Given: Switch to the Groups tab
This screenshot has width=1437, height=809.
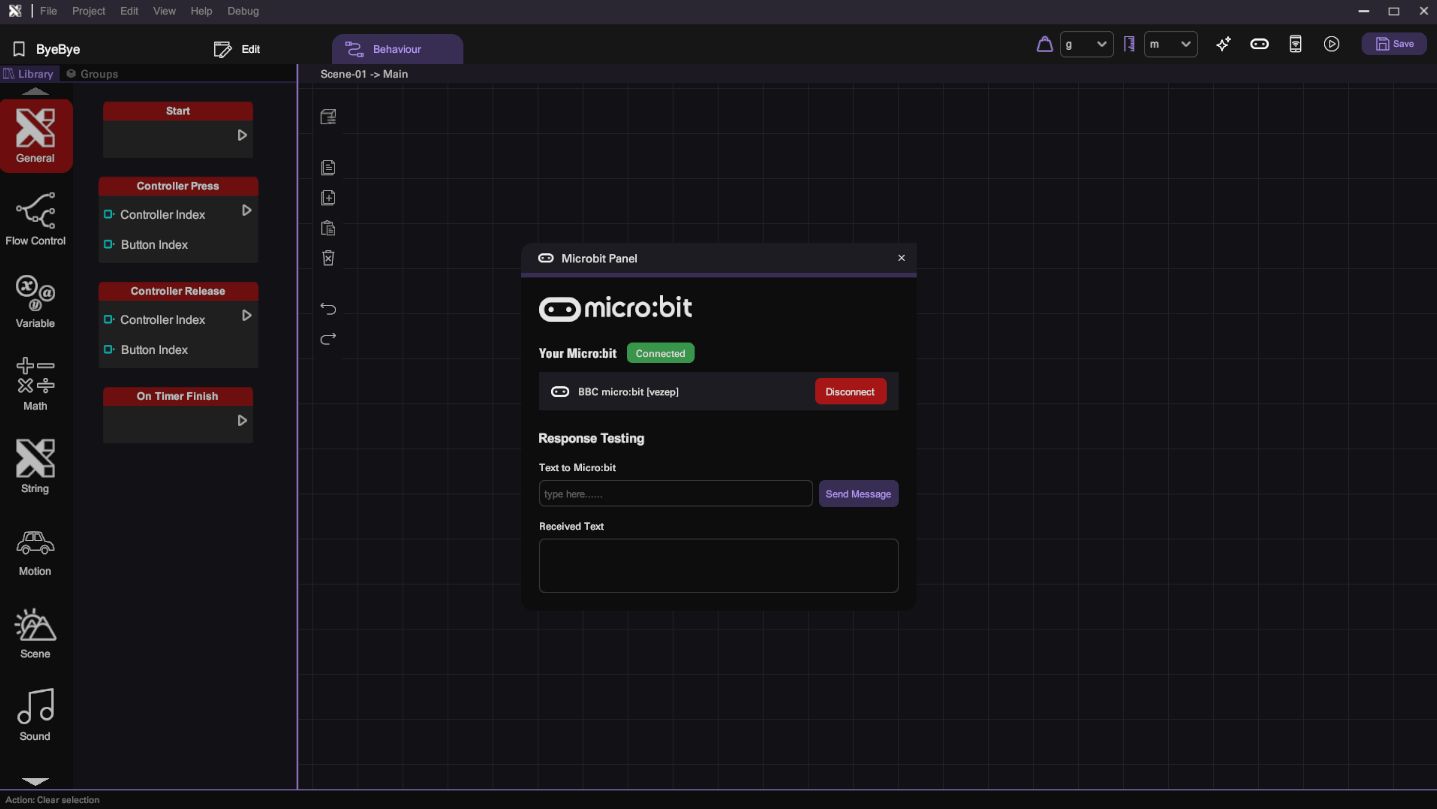Looking at the screenshot, I should (92, 74).
